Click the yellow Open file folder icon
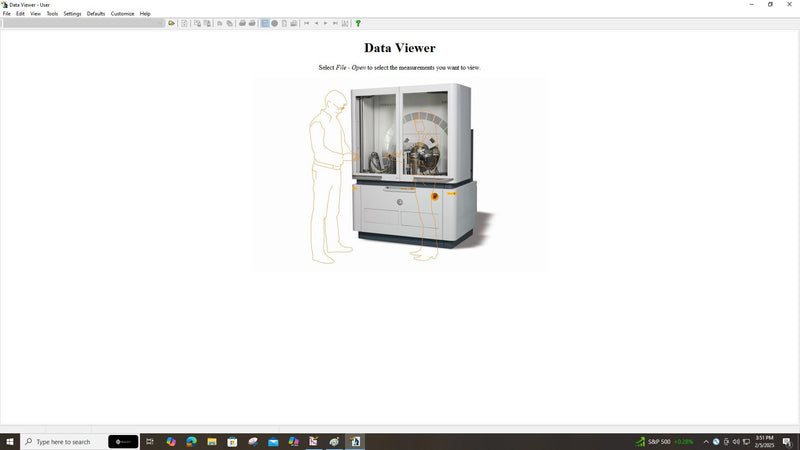This screenshot has height=450, width=800. click(171, 23)
